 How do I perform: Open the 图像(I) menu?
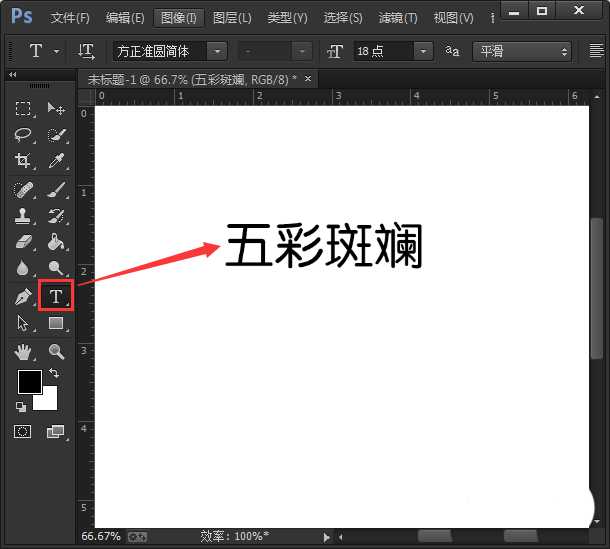click(x=179, y=18)
